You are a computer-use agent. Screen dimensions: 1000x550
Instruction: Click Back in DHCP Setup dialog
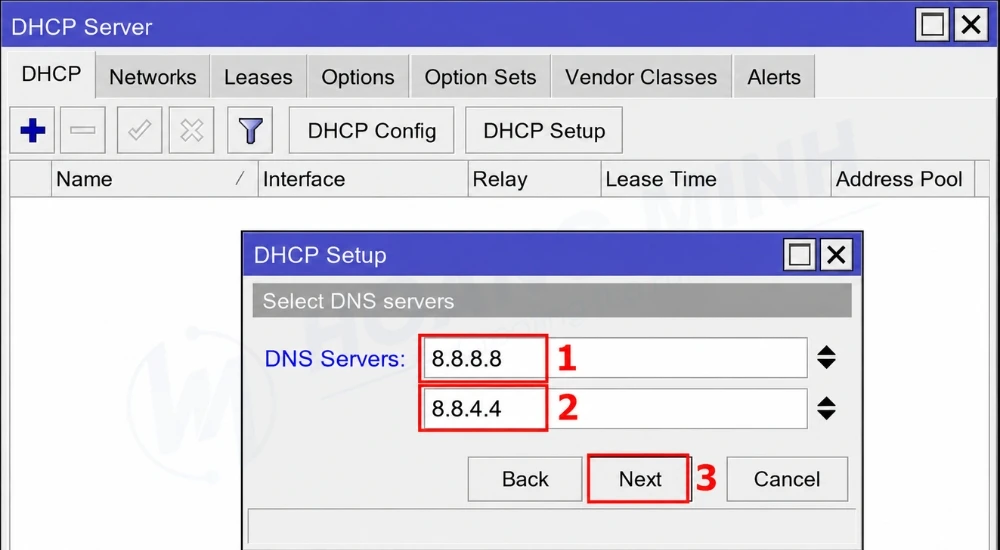tap(525, 479)
